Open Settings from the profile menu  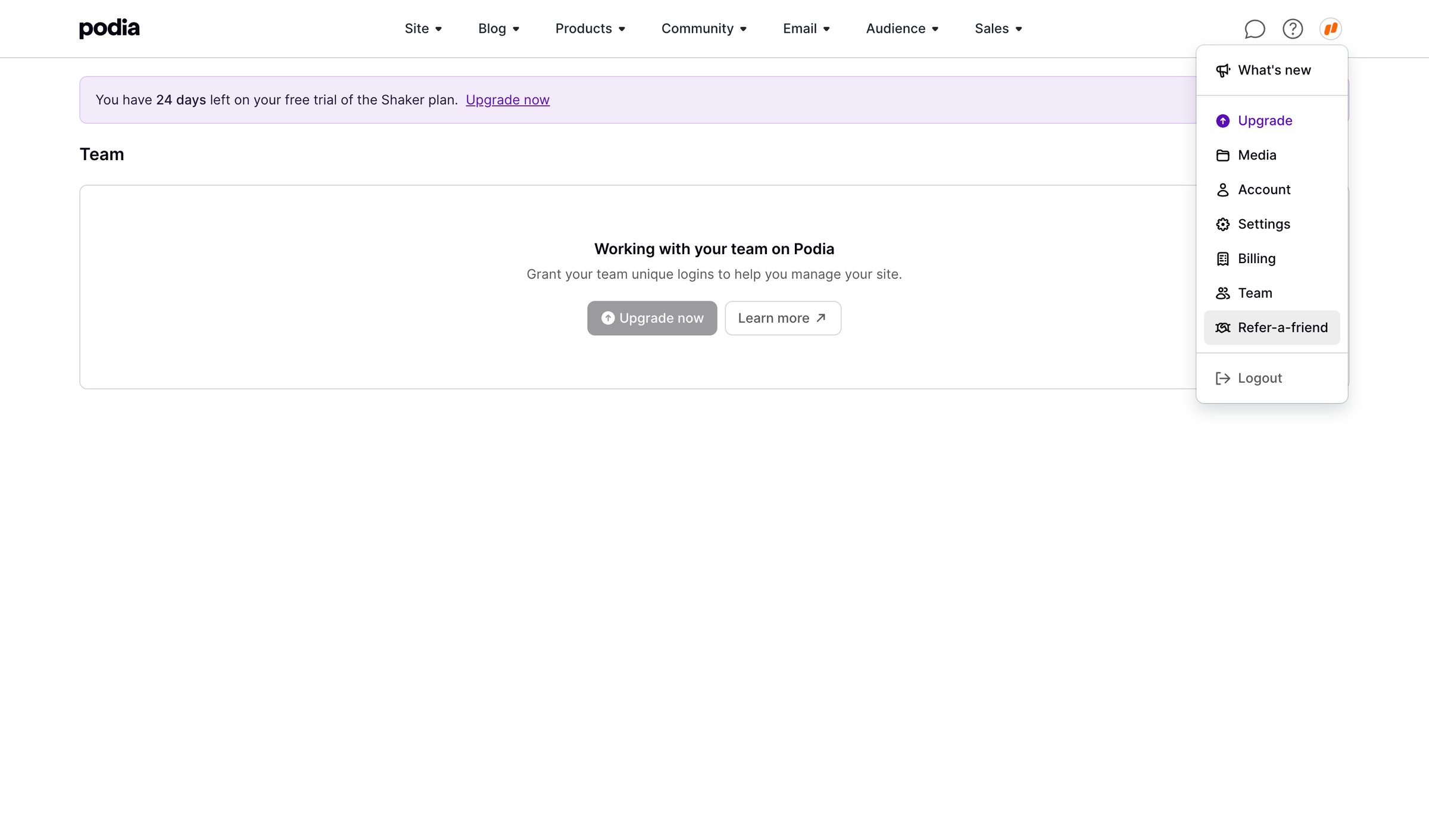[x=1272, y=224]
